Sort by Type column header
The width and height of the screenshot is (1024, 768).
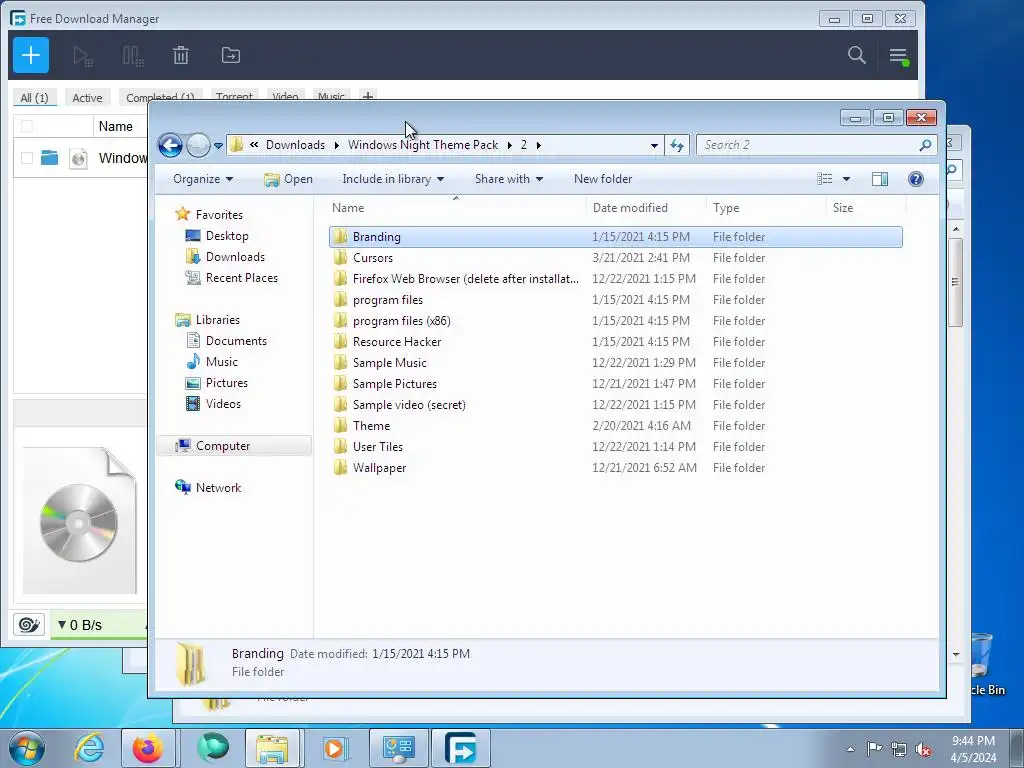(766, 208)
